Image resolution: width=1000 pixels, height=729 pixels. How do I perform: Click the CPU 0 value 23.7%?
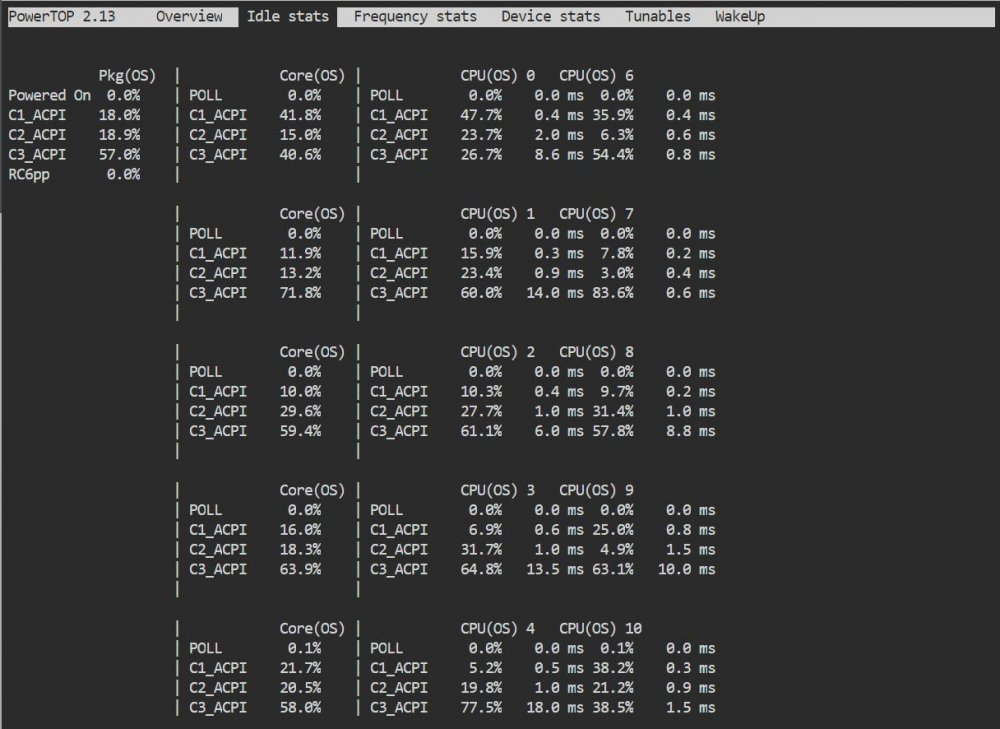coord(482,135)
